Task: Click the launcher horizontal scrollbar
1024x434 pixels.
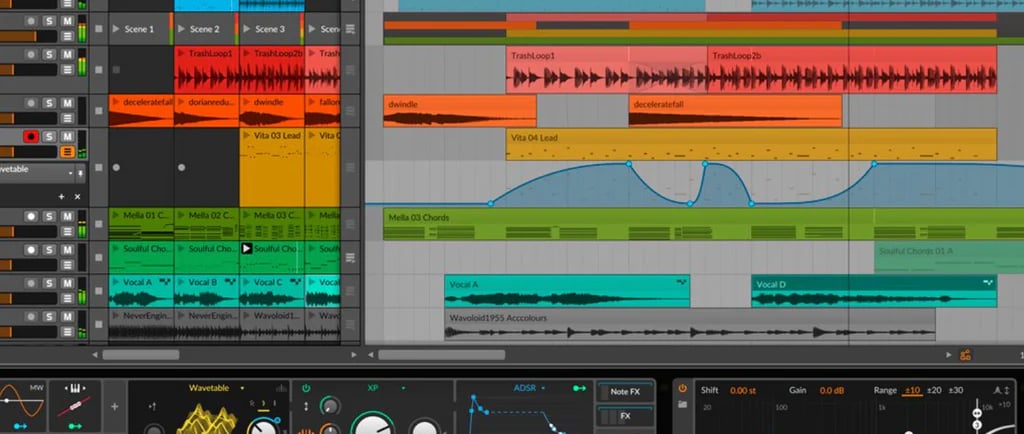Action: tap(140, 355)
